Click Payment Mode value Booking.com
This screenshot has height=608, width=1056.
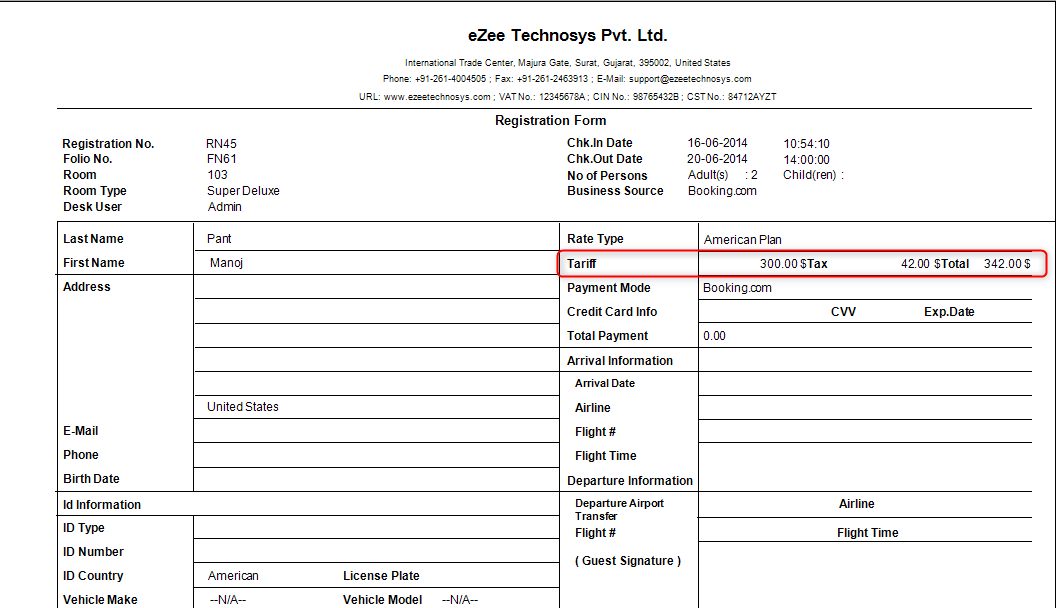pyautogui.click(x=737, y=288)
